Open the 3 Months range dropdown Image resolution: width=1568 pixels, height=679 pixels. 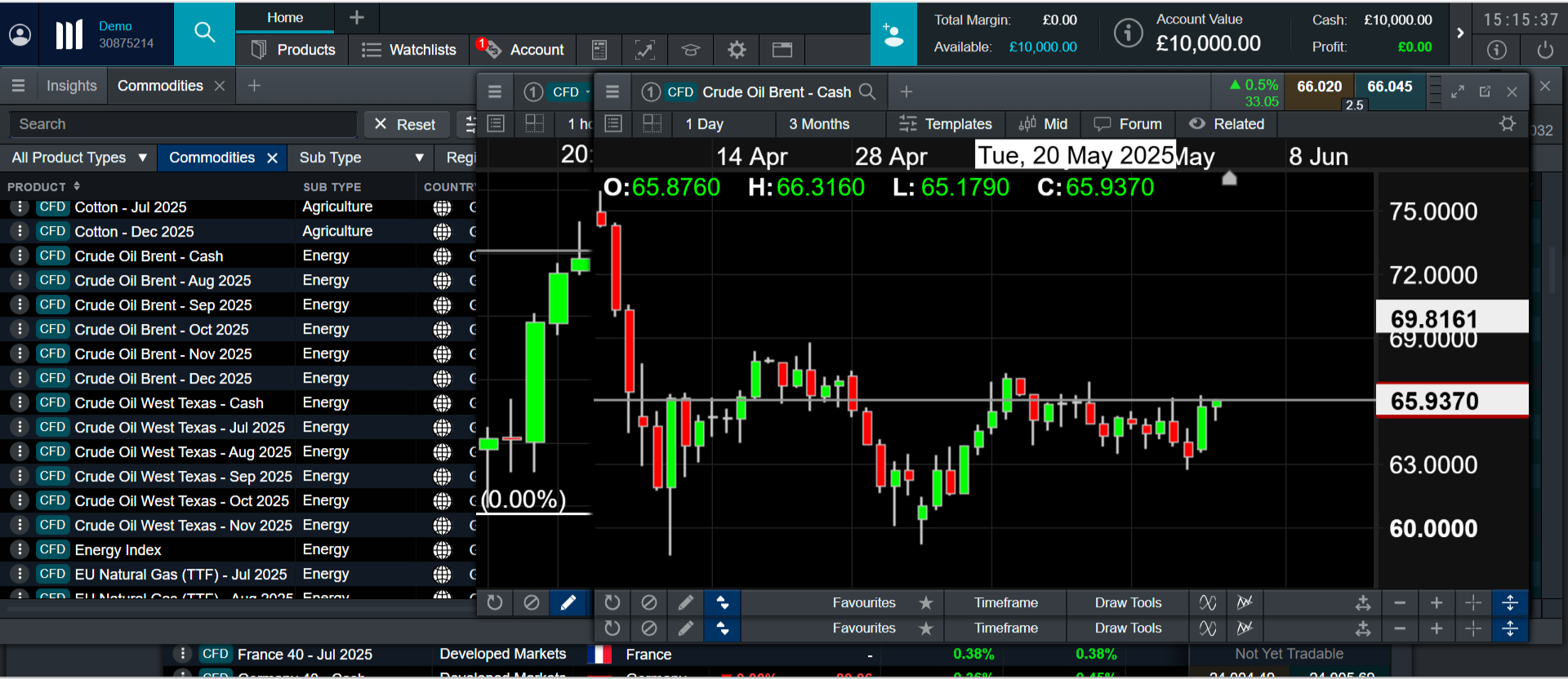[x=829, y=123]
